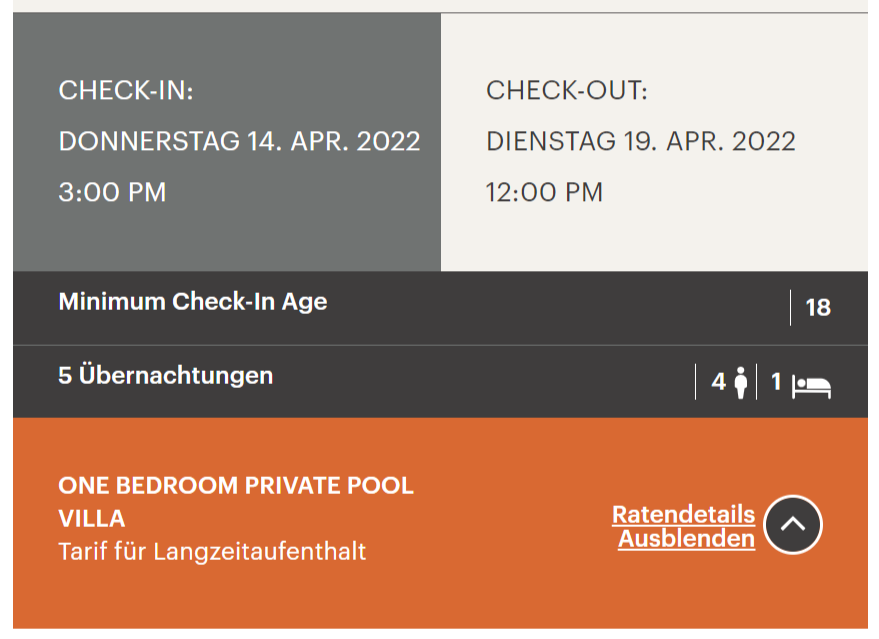Collapse rate details with the chevron-up button
The image size is (879, 639).
pyautogui.click(x=793, y=525)
